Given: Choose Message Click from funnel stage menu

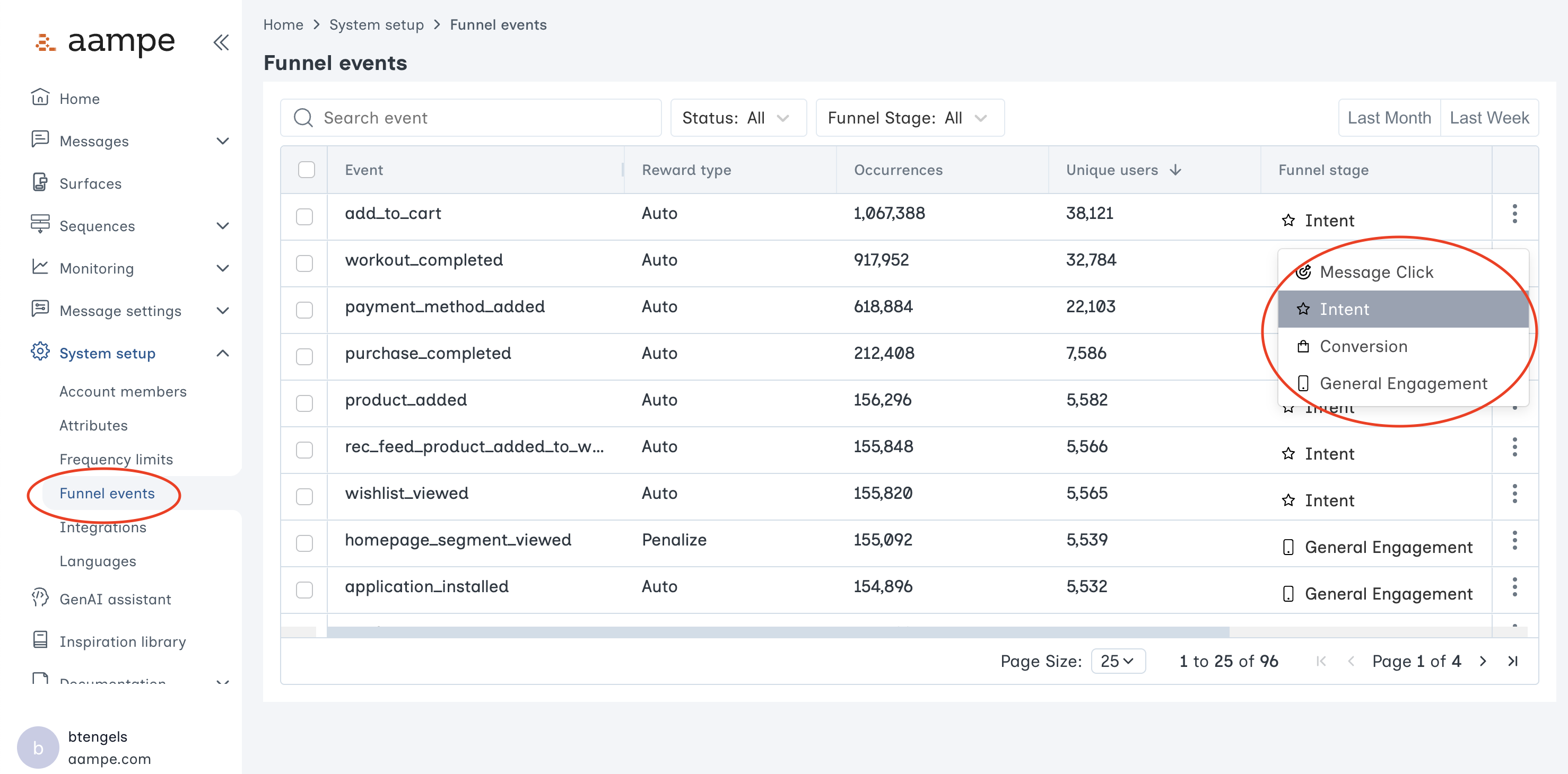Looking at the screenshot, I should coord(1403,272).
